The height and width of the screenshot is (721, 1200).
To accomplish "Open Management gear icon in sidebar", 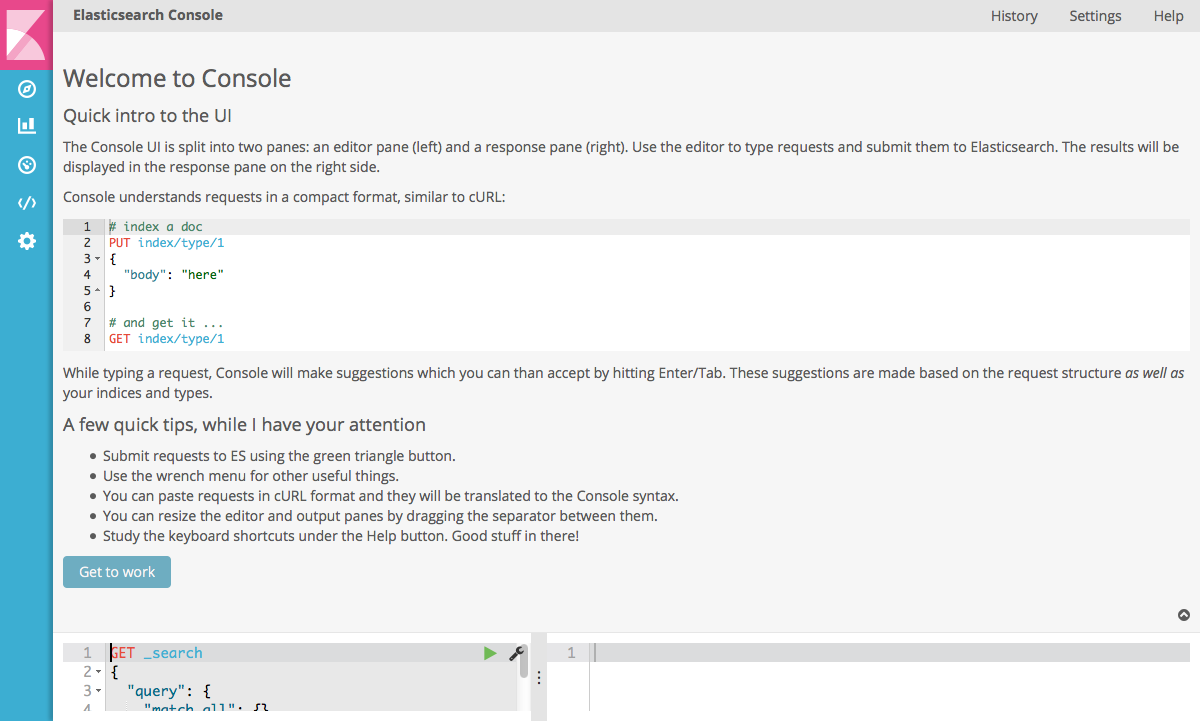I will pos(27,241).
